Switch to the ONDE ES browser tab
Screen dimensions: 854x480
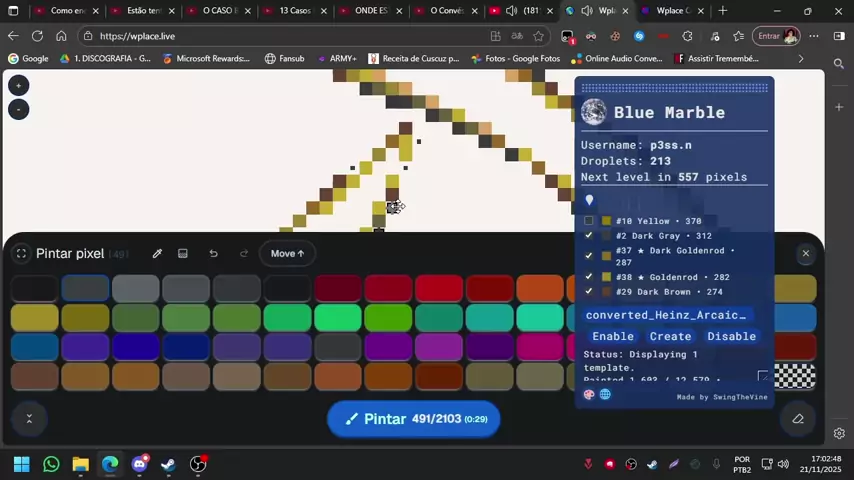[364, 11]
